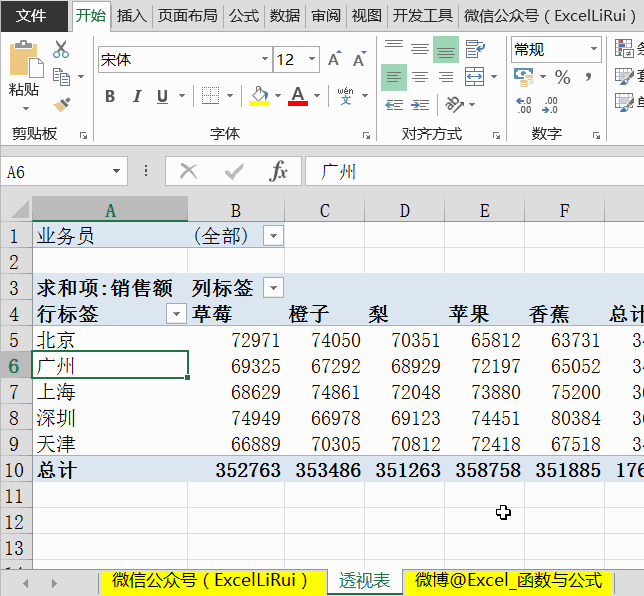Open clipboard pane launcher
644x596 pixels.
click(83, 136)
